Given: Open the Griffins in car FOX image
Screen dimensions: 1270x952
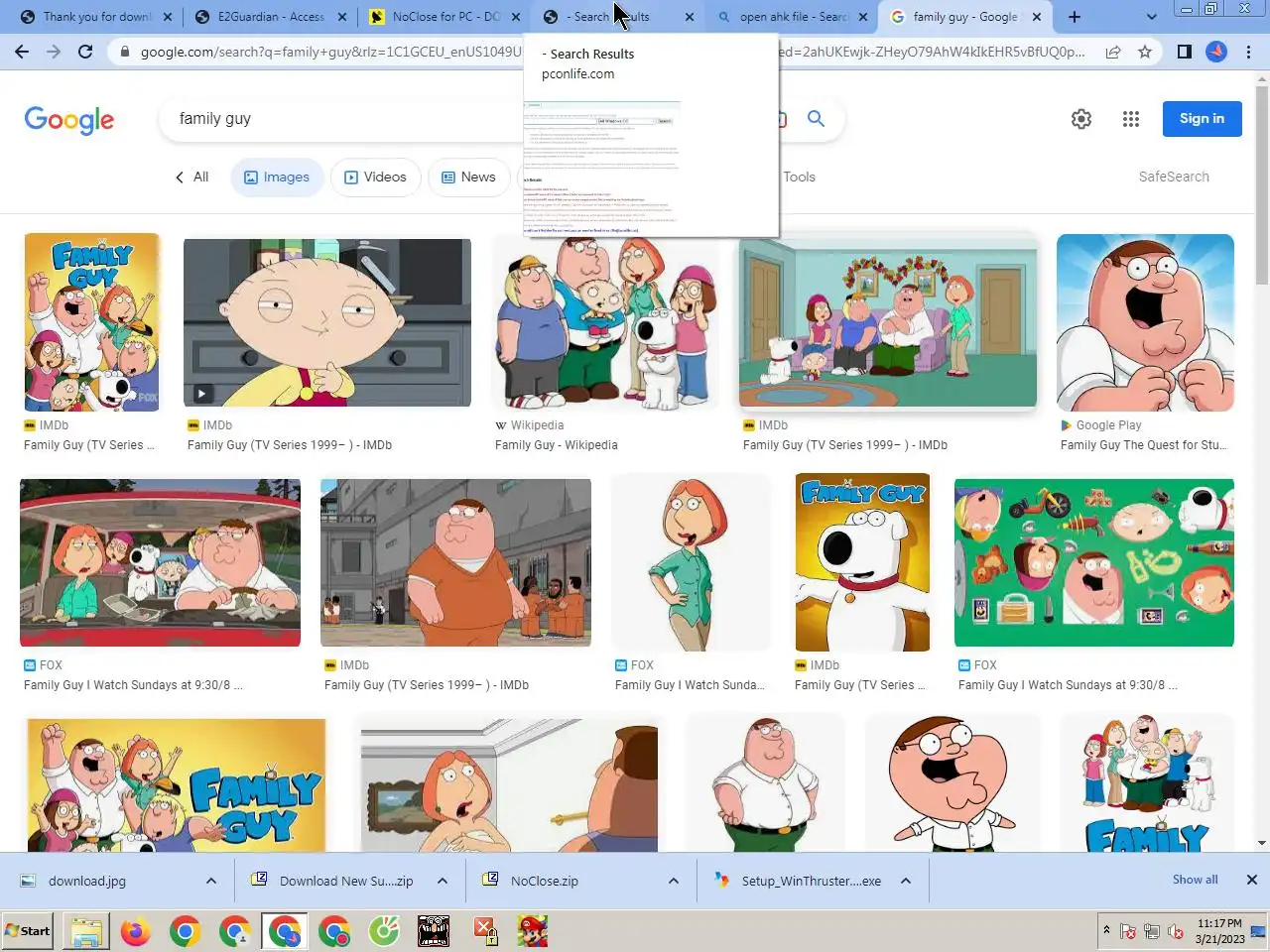Looking at the screenshot, I should (x=160, y=562).
